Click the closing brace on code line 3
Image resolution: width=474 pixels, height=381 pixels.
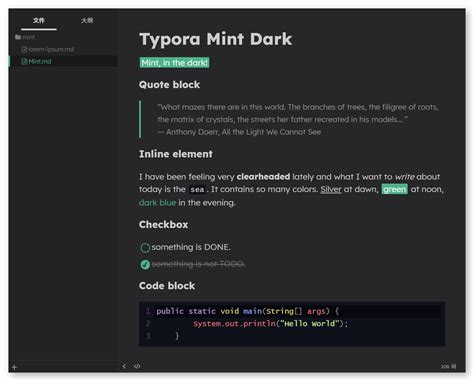pos(177,336)
